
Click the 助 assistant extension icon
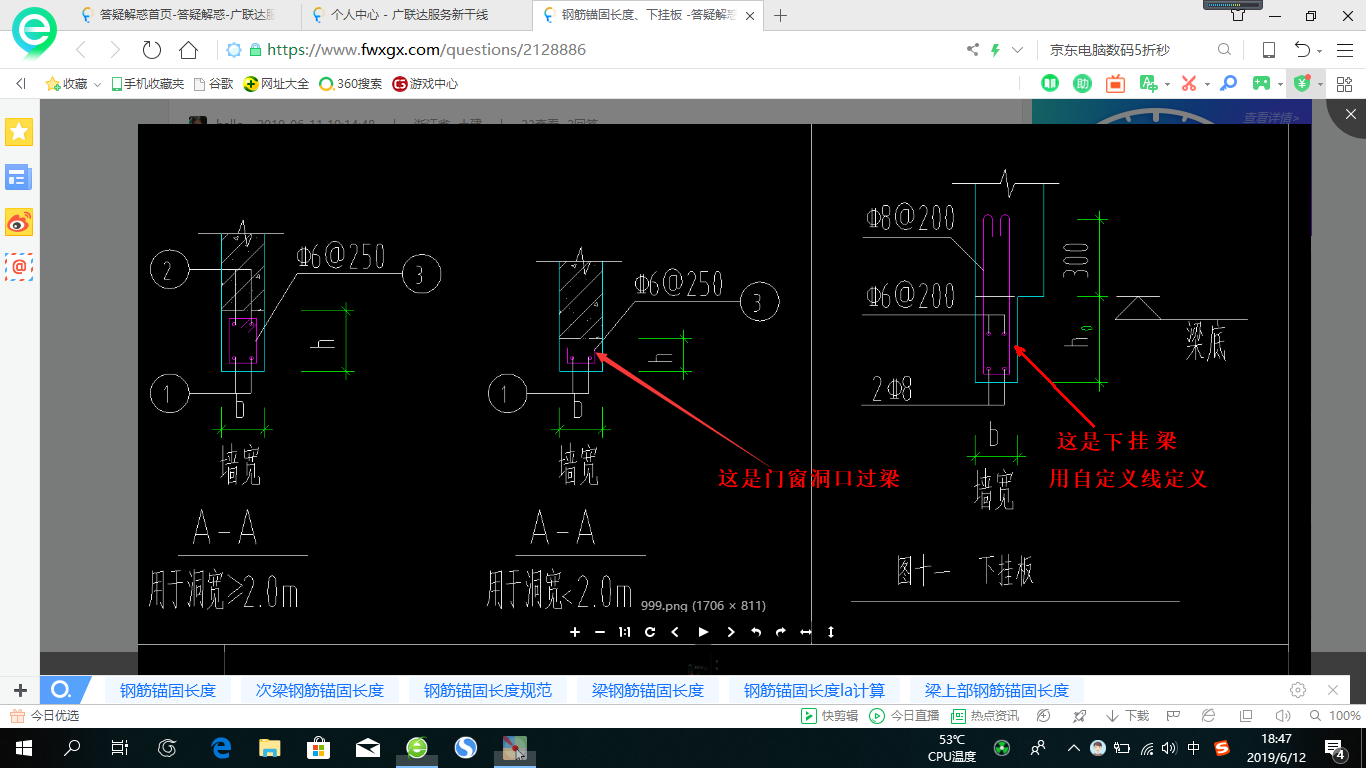click(1082, 84)
